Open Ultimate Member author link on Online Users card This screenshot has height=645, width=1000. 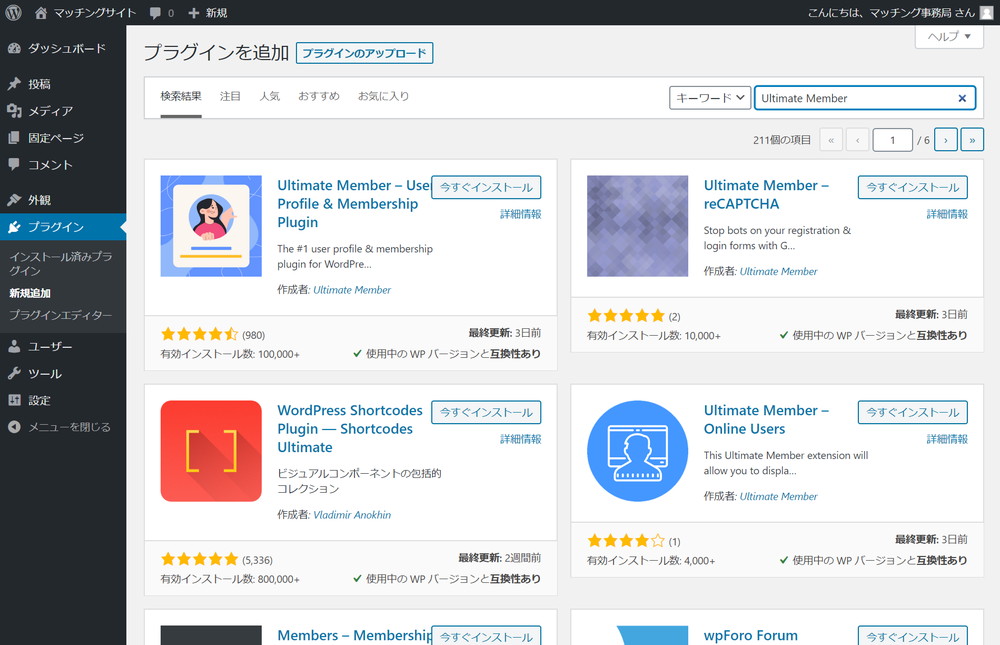(778, 496)
